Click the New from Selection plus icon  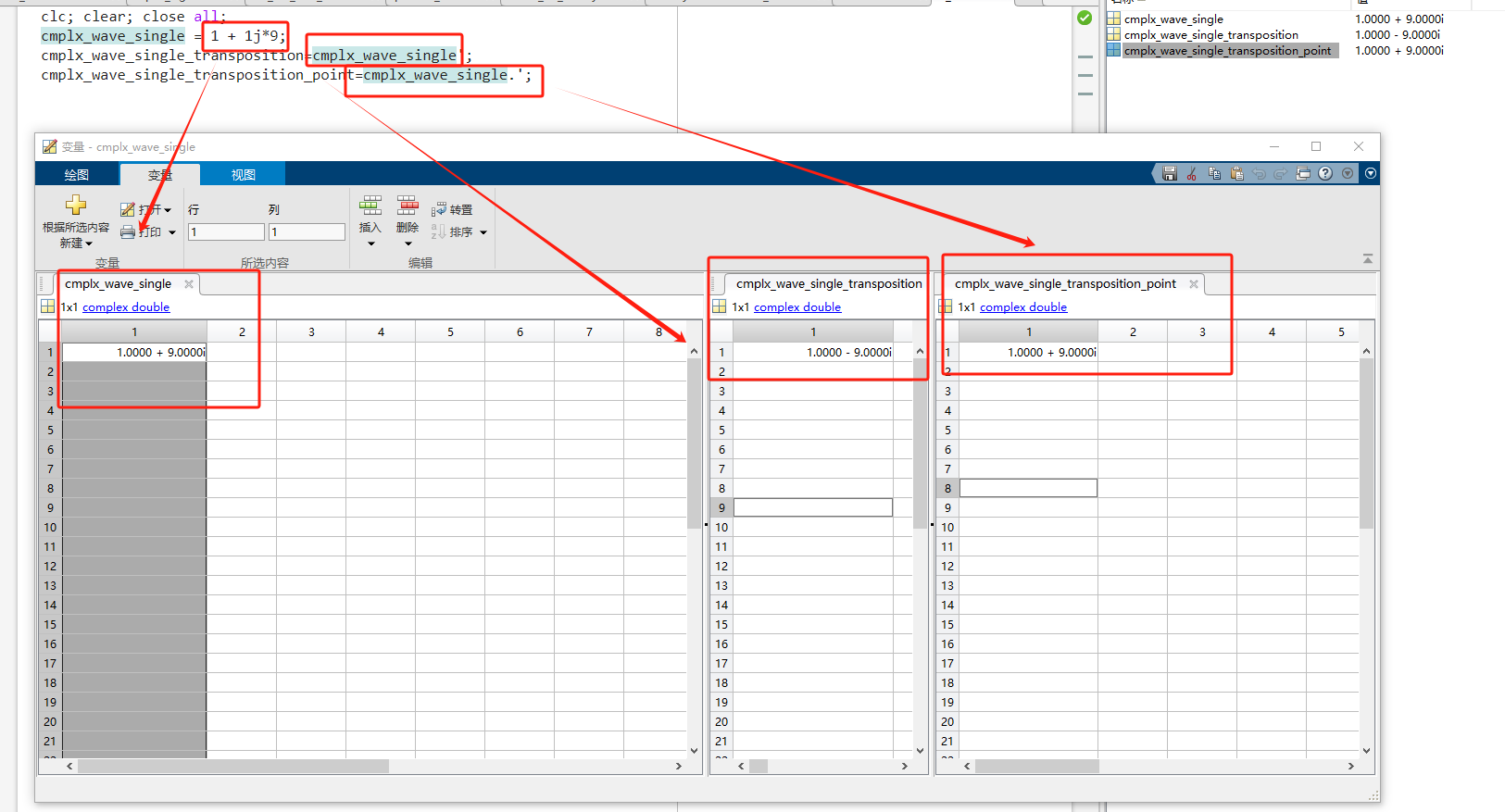[76, 205]
